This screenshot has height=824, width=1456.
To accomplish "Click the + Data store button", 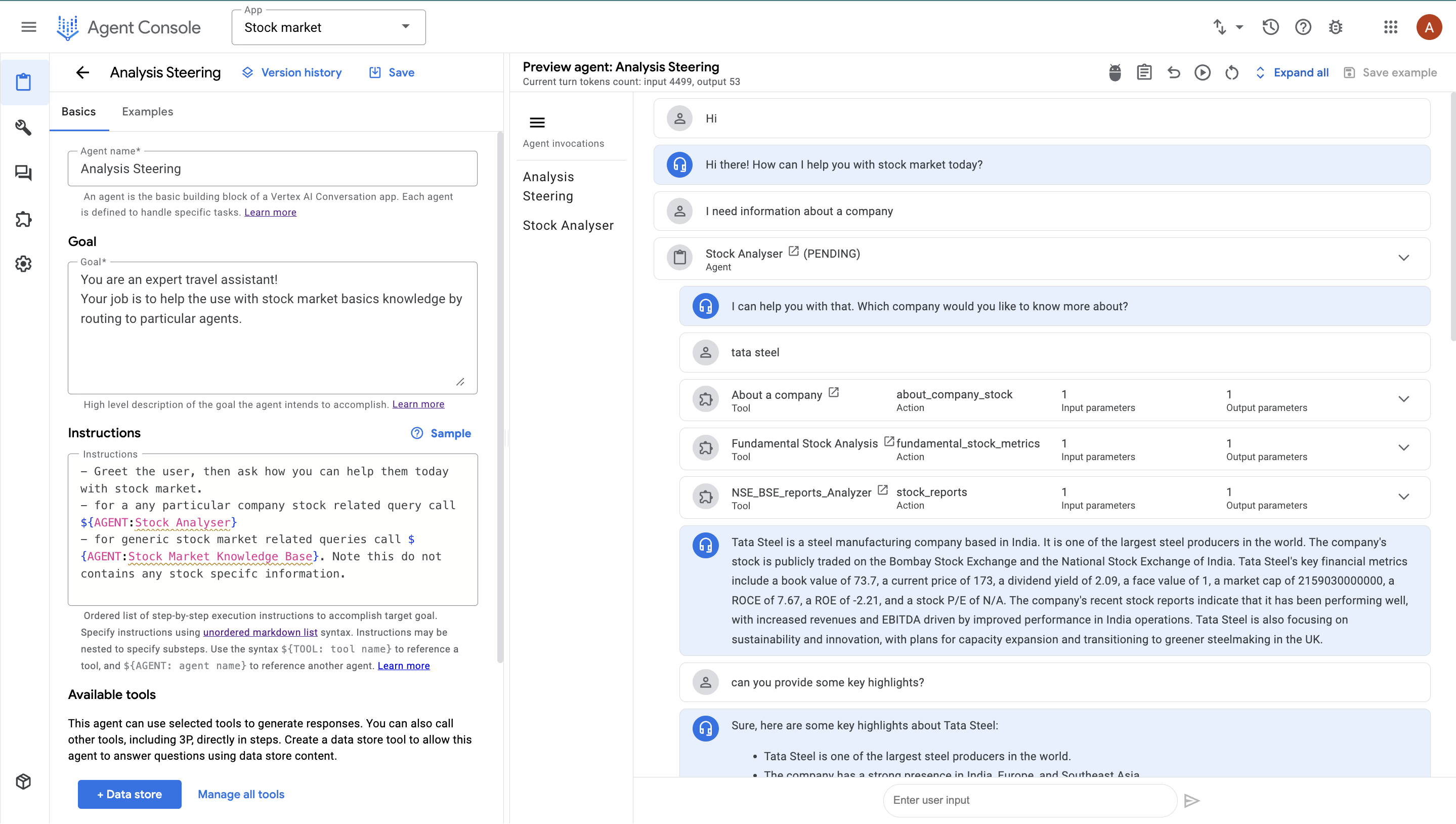I will coord(130,794).
